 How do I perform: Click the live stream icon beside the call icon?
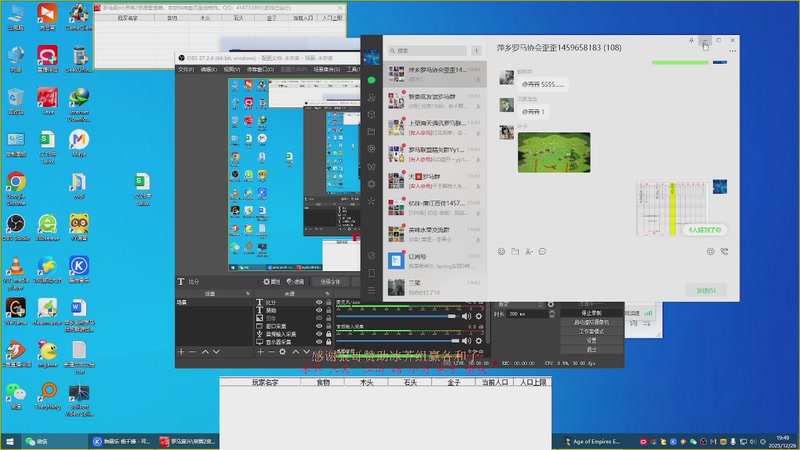tap(710, 252)
